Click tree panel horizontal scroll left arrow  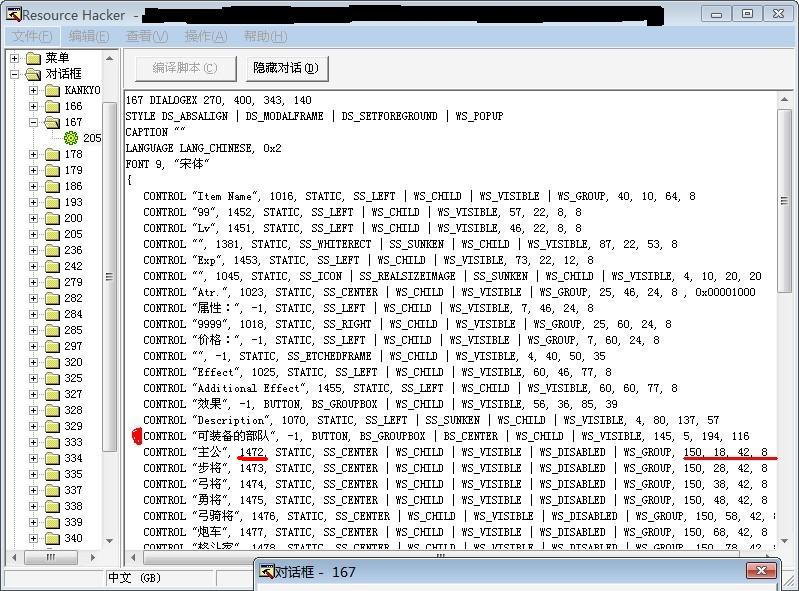click(14, 557)
